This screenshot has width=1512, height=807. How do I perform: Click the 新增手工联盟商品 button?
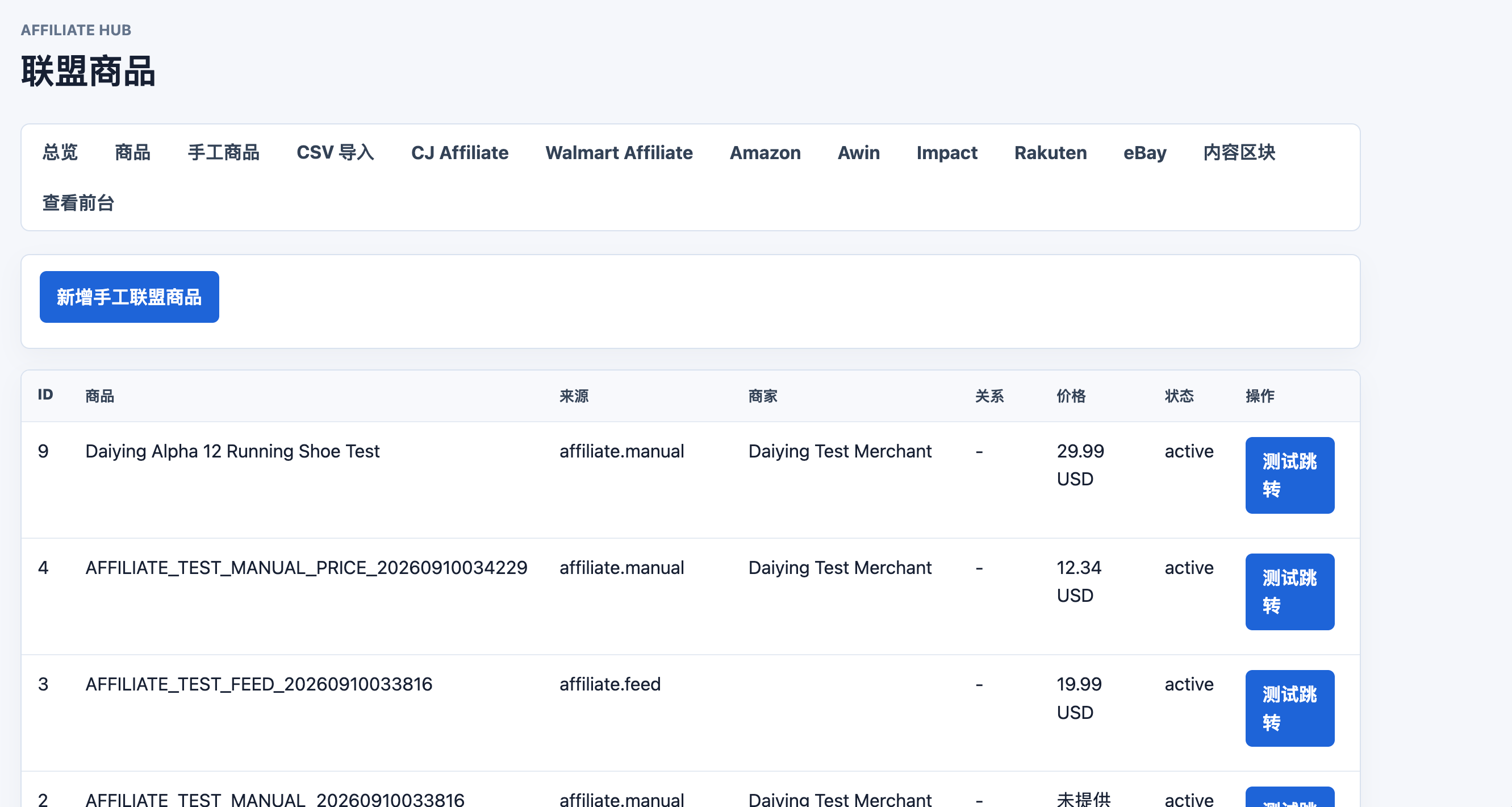point(129,297)
